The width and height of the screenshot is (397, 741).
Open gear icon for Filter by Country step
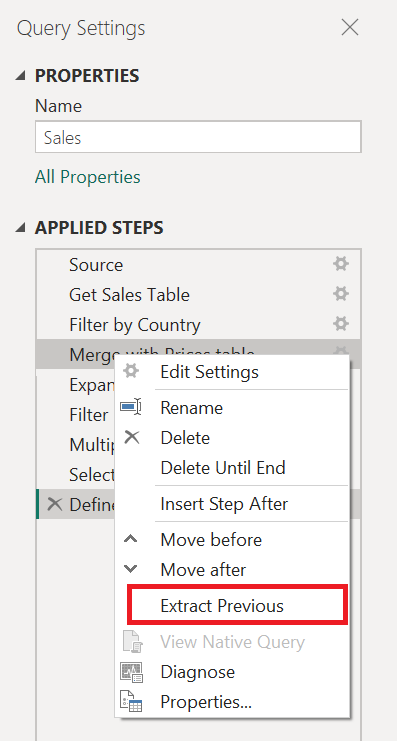(x=340, y=324)
